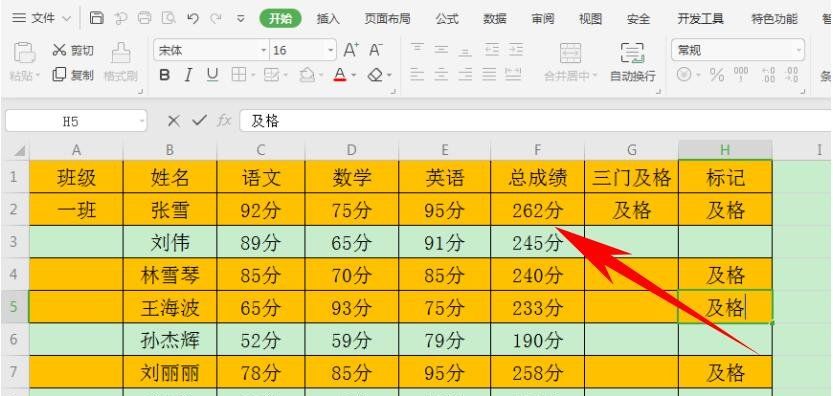Switch to the 开始 Home tab
Image resolution: width=833 pixels, height=396 pixels.
click(280, 19)
